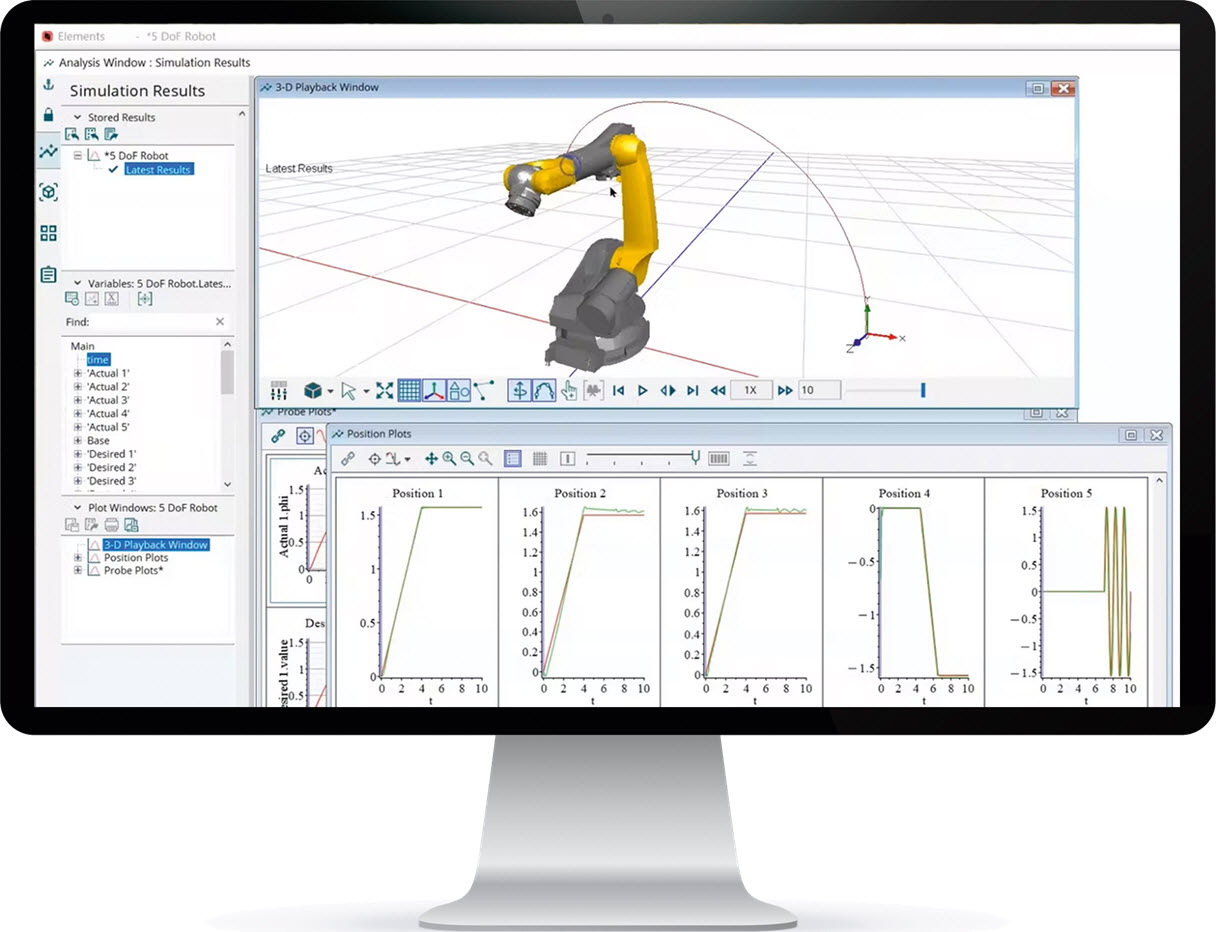This screenshot has height=932, width=1216.
Task: Adjust the Position Plots toolbar slider handle
Action: (x=695, y=457)
